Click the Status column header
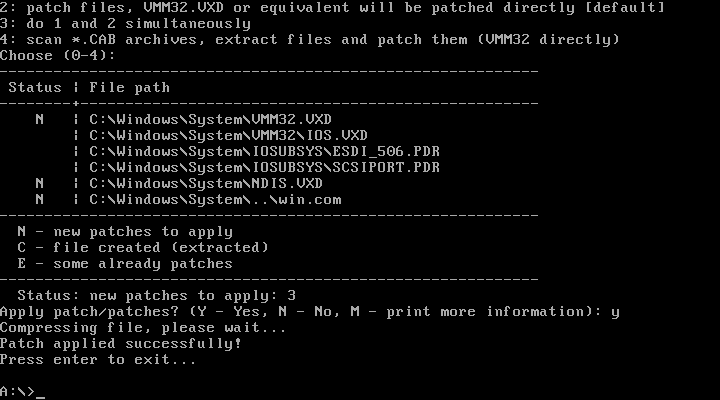This screenshot has width=720, height=400. coord(35,87)
